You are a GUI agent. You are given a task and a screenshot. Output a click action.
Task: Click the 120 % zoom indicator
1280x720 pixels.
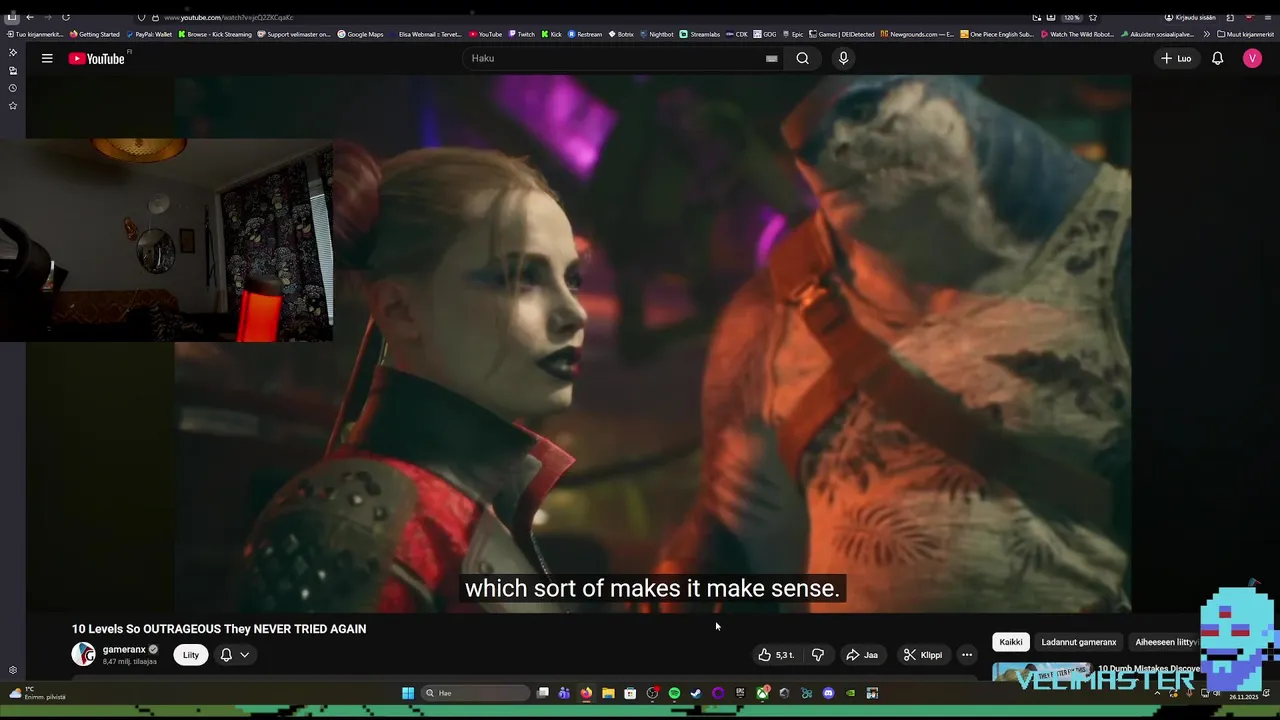(1071, 17)
